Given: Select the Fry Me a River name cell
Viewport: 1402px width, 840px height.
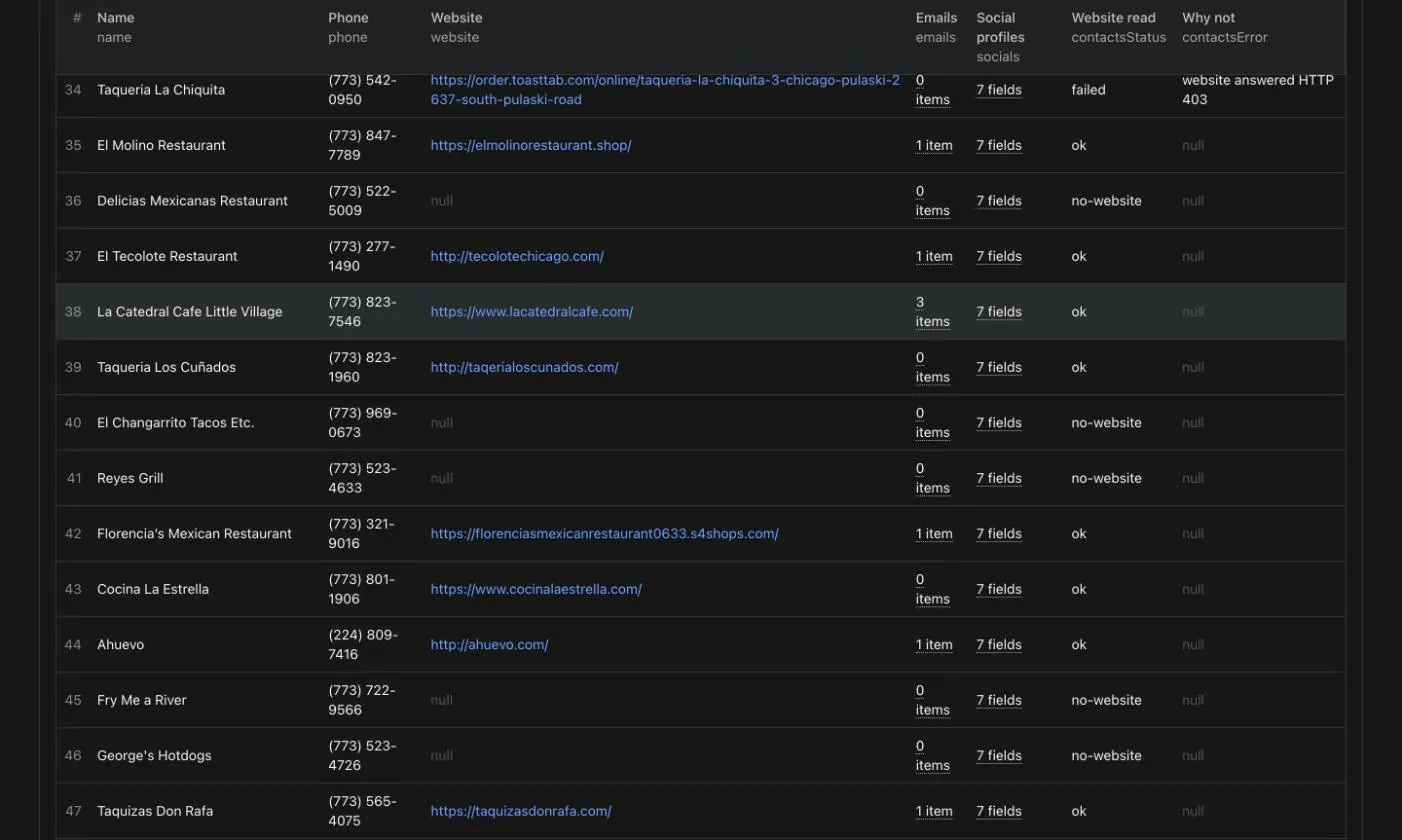Looking at the screenshot, I should tap(142, 700).
